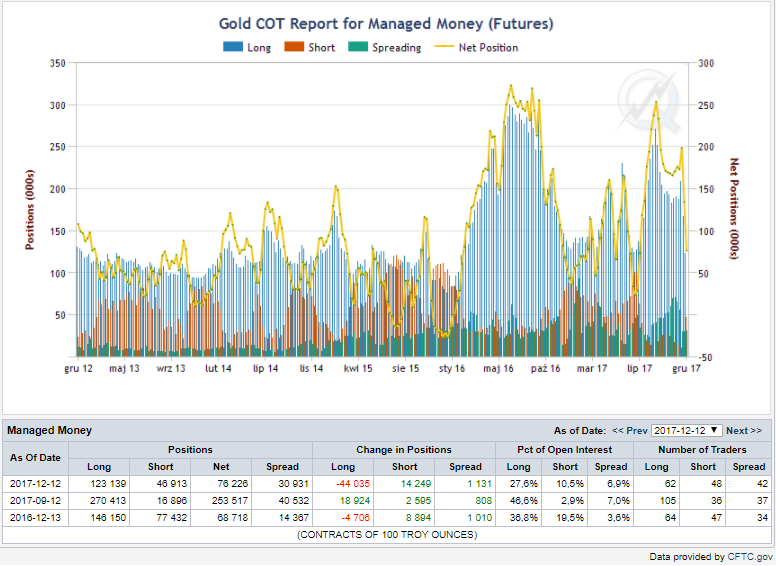This screenshot has height=566, width=776.
Task: Toggle the Long series in chart legend
Action: [x=247, y=47]
